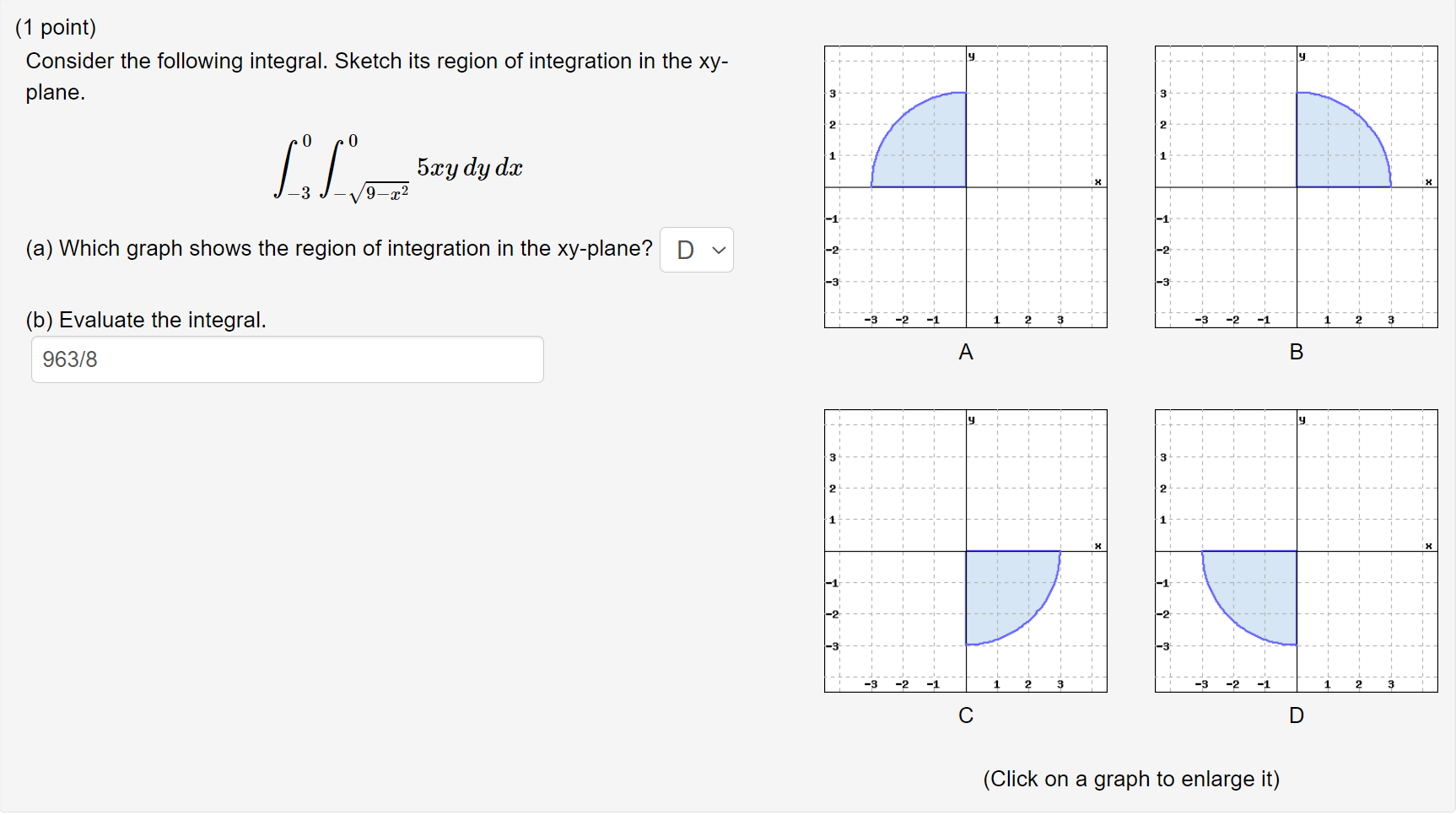Click the label C below the third graph

965,715
